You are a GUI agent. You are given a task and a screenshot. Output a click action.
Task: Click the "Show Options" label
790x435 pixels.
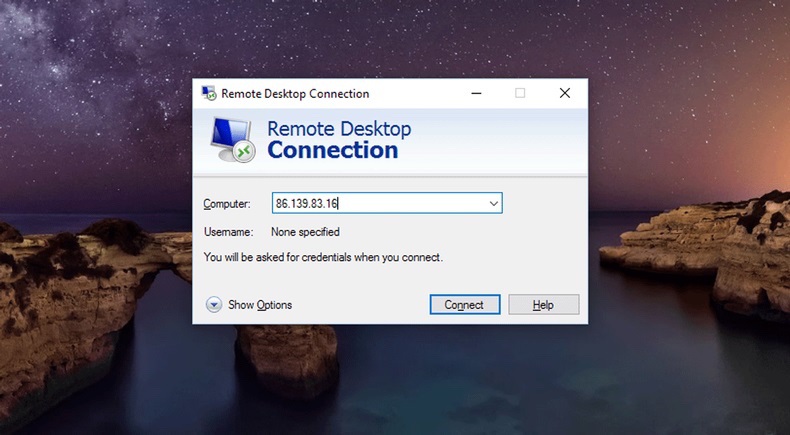[x=260, y=305]
